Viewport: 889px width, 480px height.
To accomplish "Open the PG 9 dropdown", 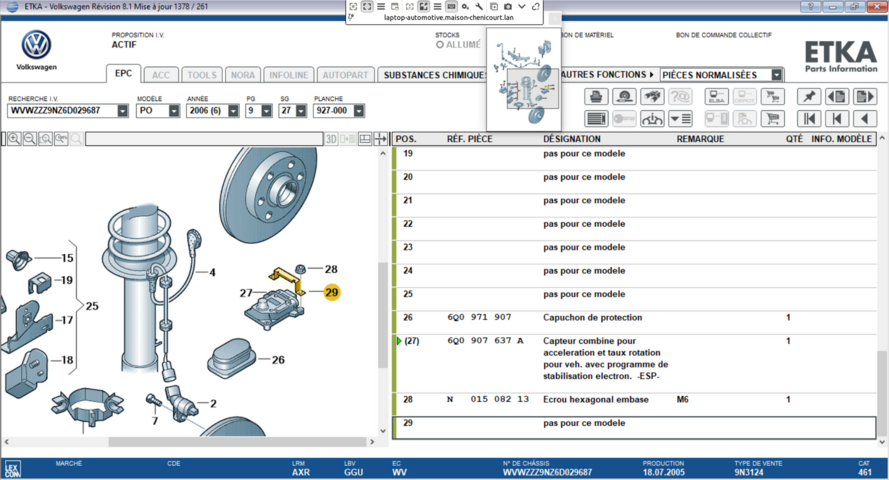I will [x=266, y=111].
